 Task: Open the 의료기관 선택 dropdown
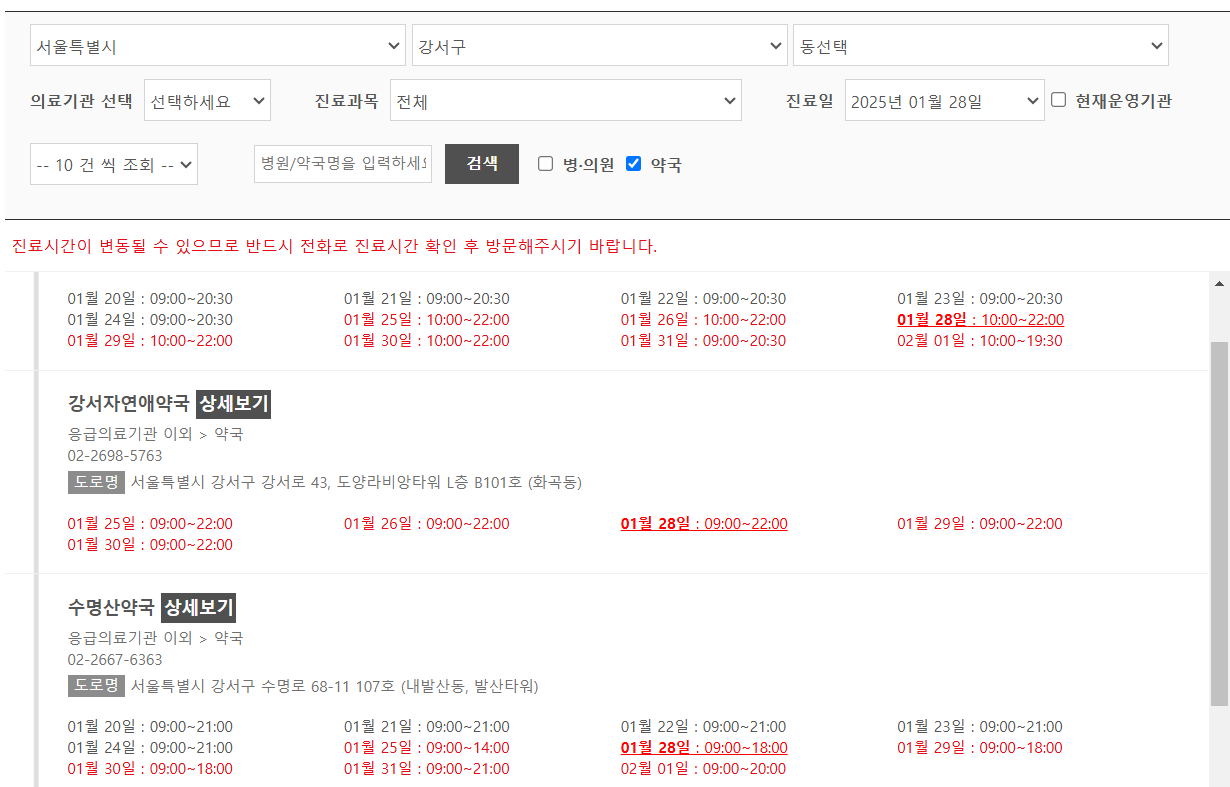[206, 100]
